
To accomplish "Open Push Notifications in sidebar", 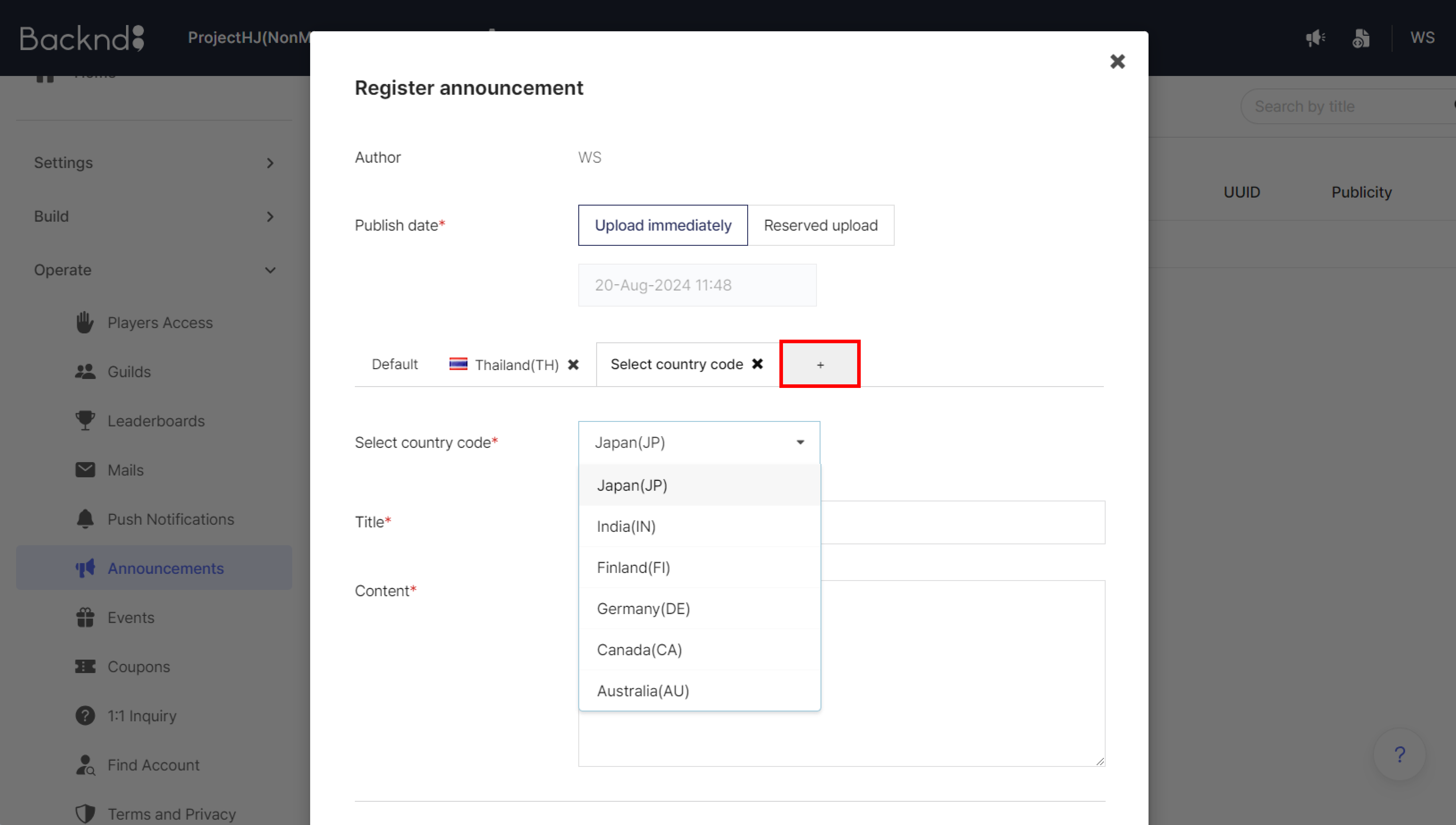I will pos(154,519).
